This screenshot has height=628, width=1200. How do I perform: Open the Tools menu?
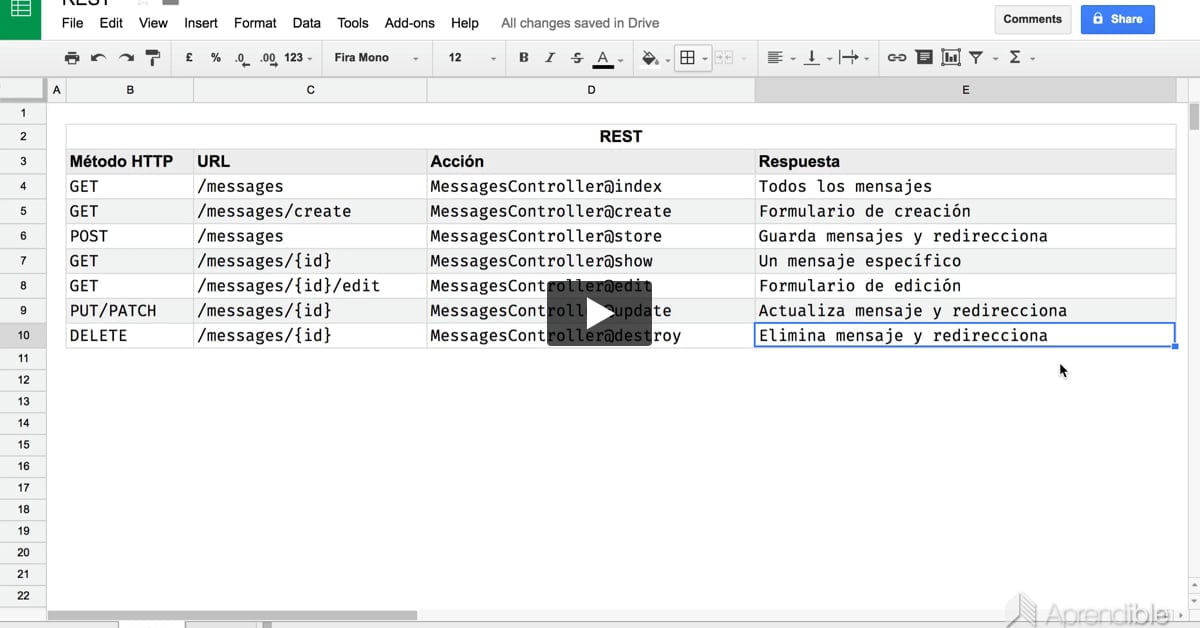coord(353,22)
